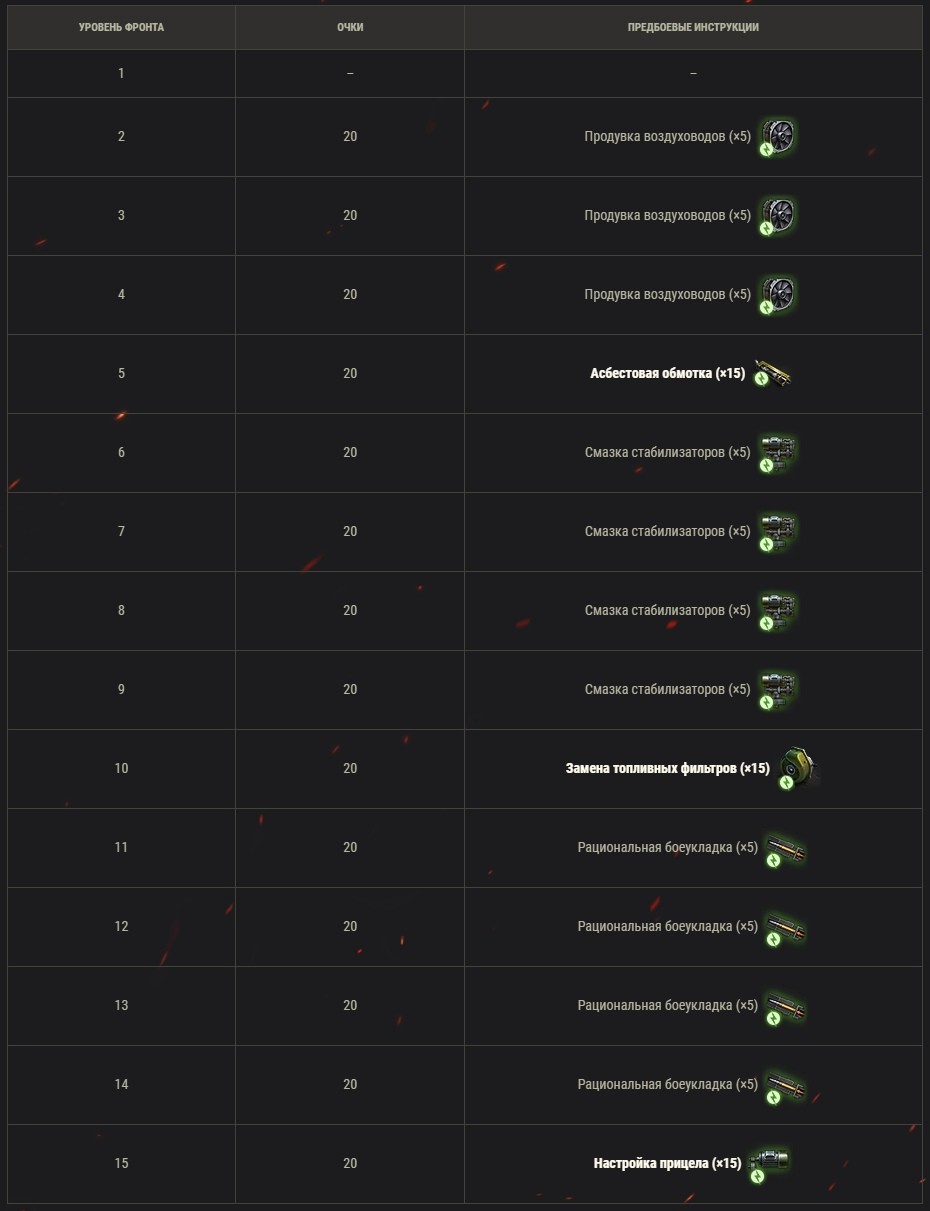Viewport: 930px width, 1211px height.
Task: Click the vent purge icon in level 4 row
Action: click(777, 295)
